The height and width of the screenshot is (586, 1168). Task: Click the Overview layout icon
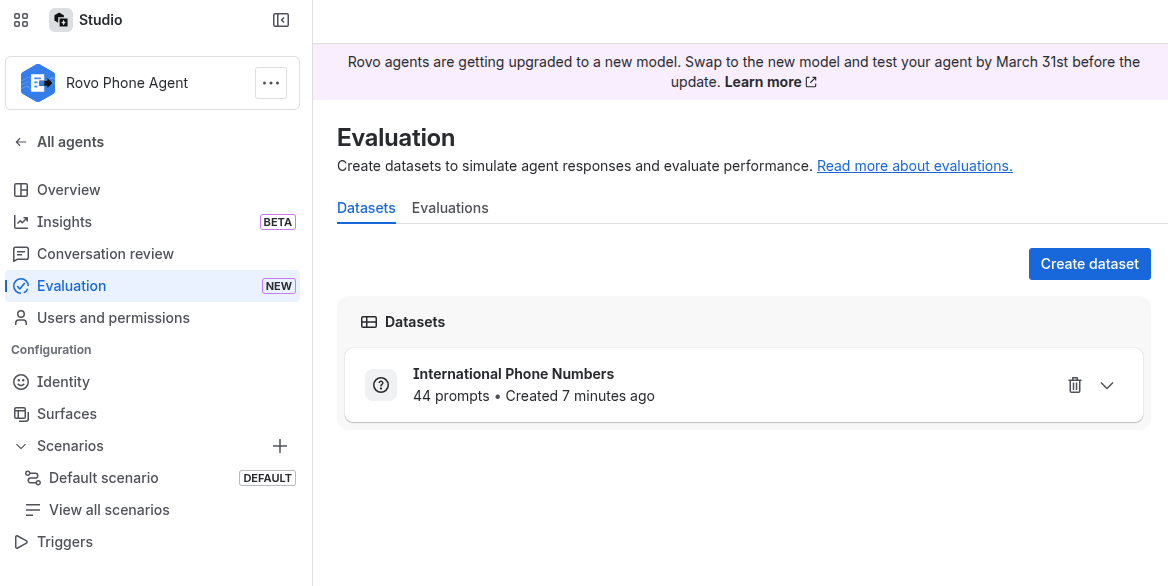tap(21, 190)
